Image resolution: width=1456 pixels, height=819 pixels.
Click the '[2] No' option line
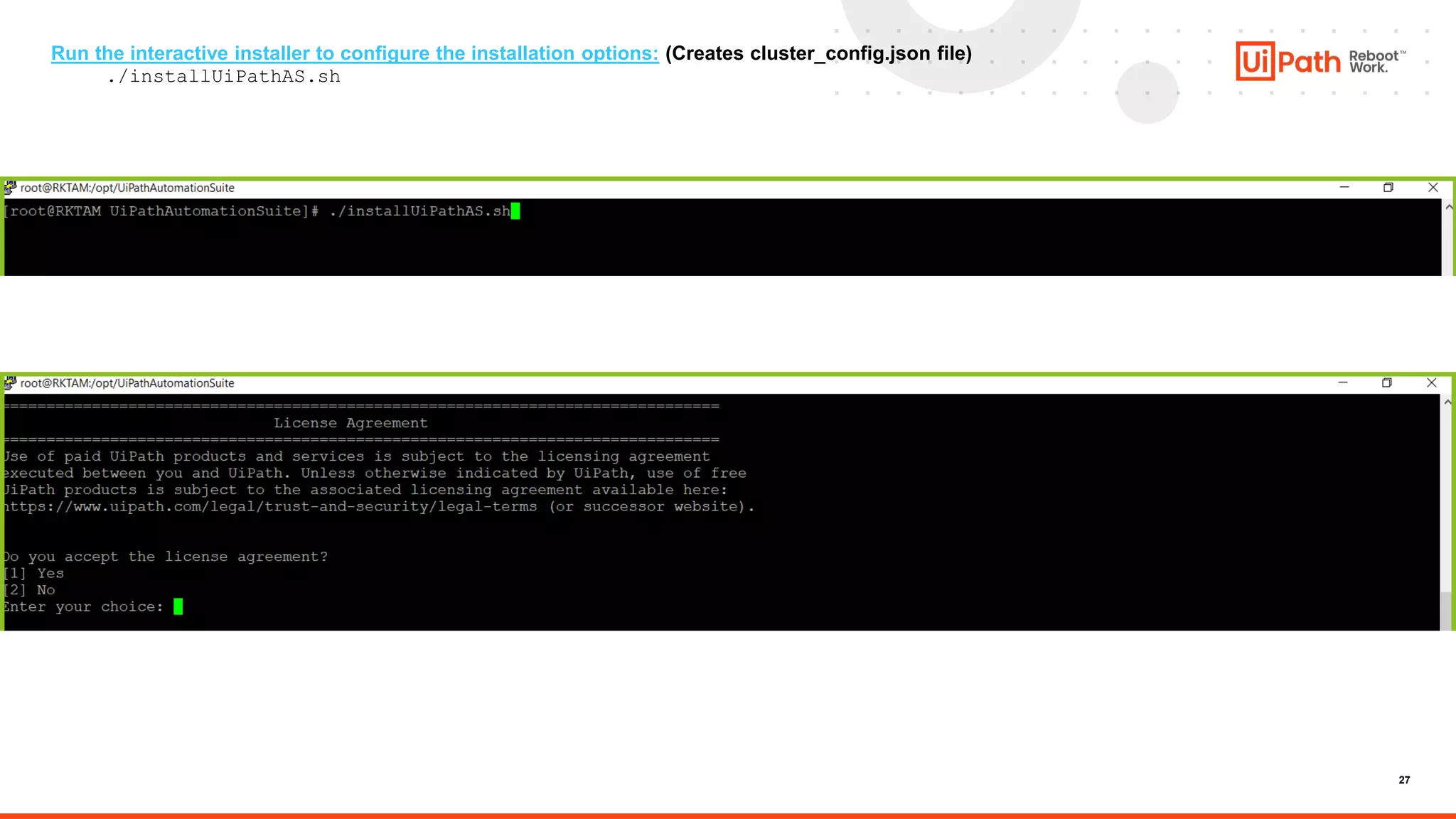(30, 590)
